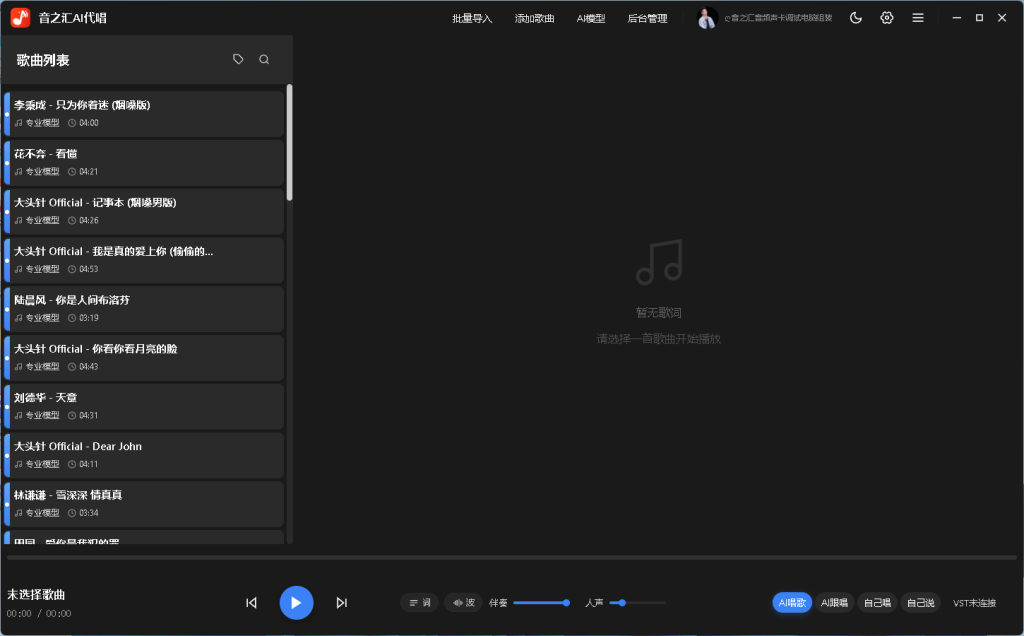The height and width of the screenshot is (636, 1024).
Task: Toggle the 词 lyrics display button
Action: pyautogui.click(x=419, y=602)
